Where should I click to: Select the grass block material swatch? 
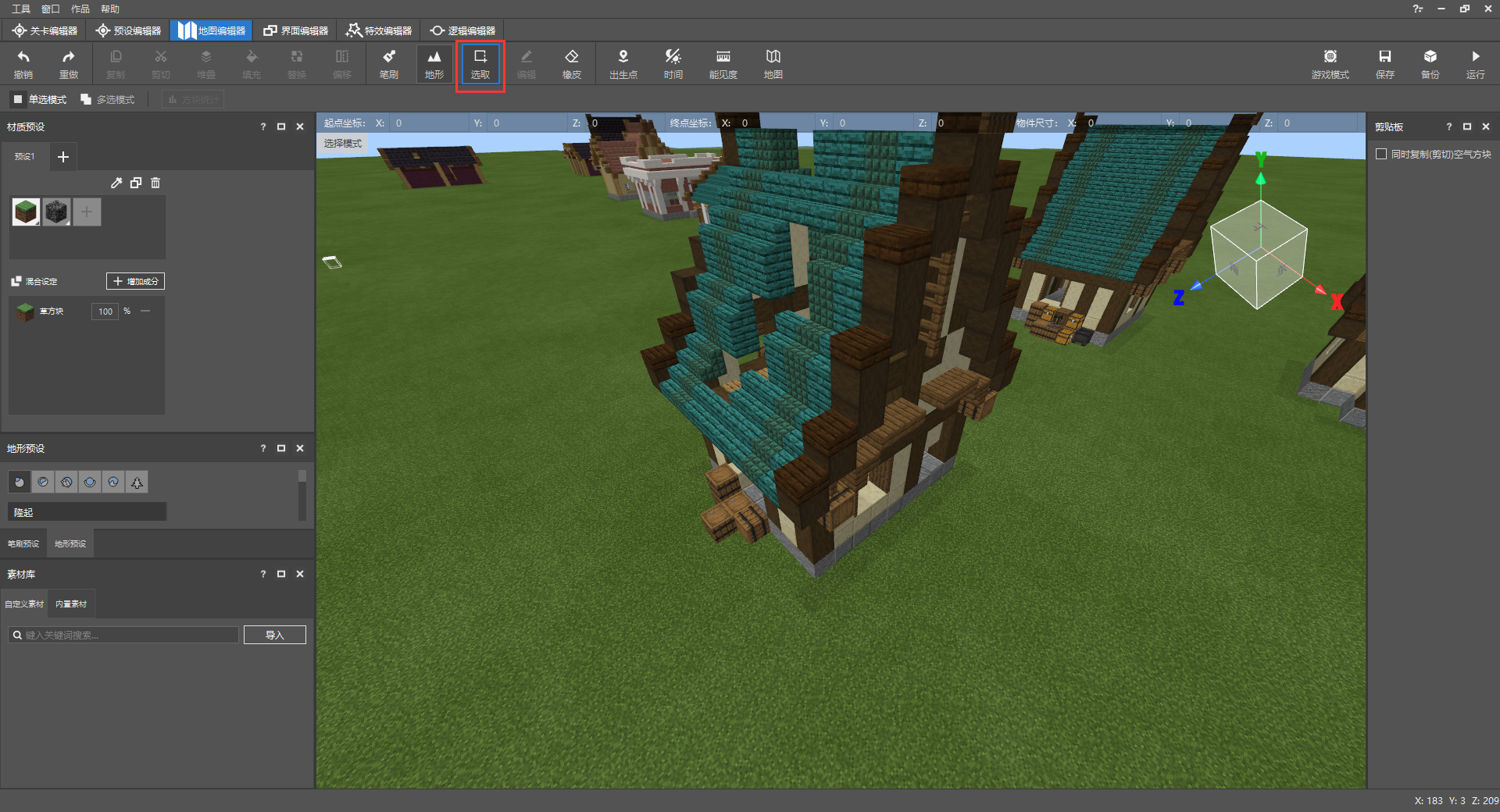(x=26, y=212)
